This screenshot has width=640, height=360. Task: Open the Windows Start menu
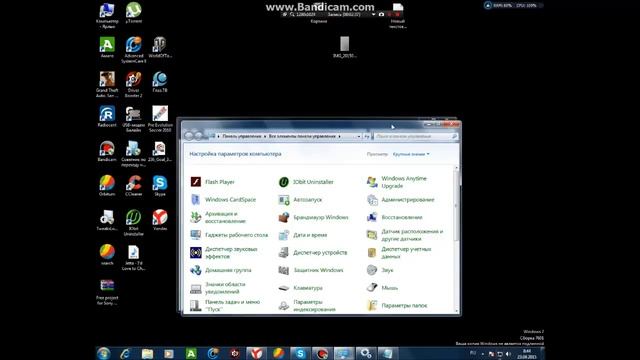104,353
